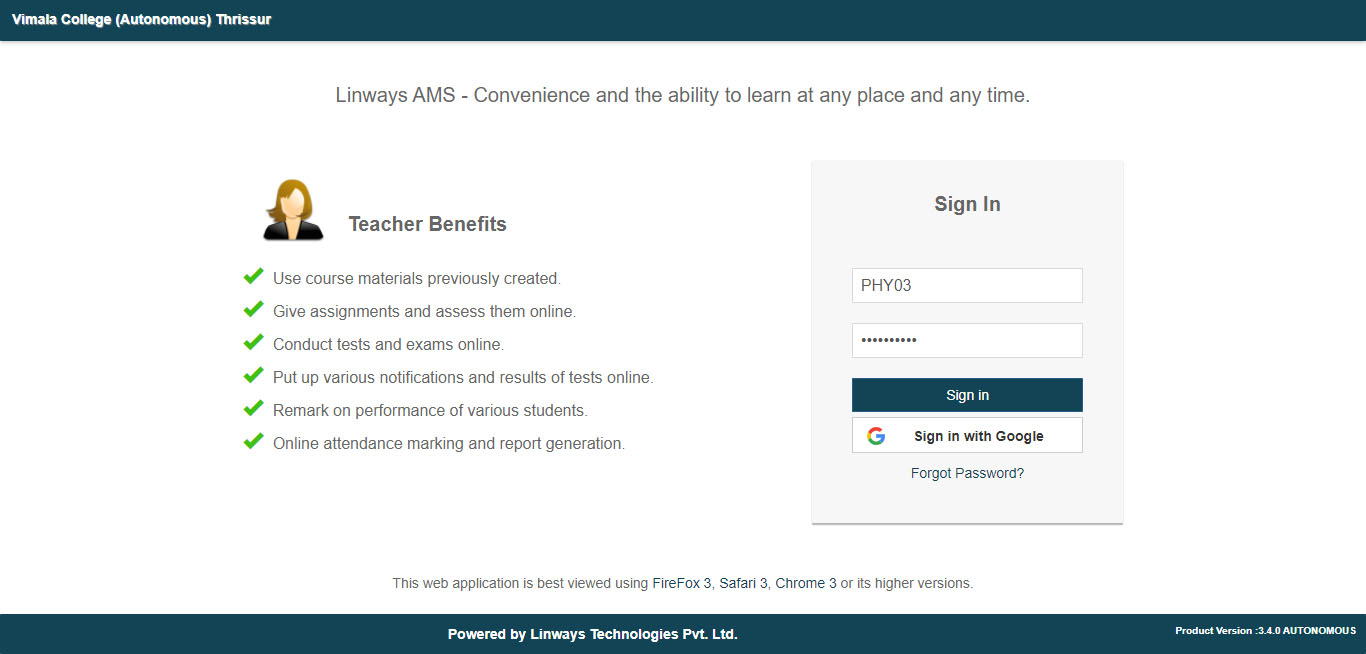Click Vimala College (Autonomous) Thrissur header title
1366x654 pixels.
pos(141,19)
